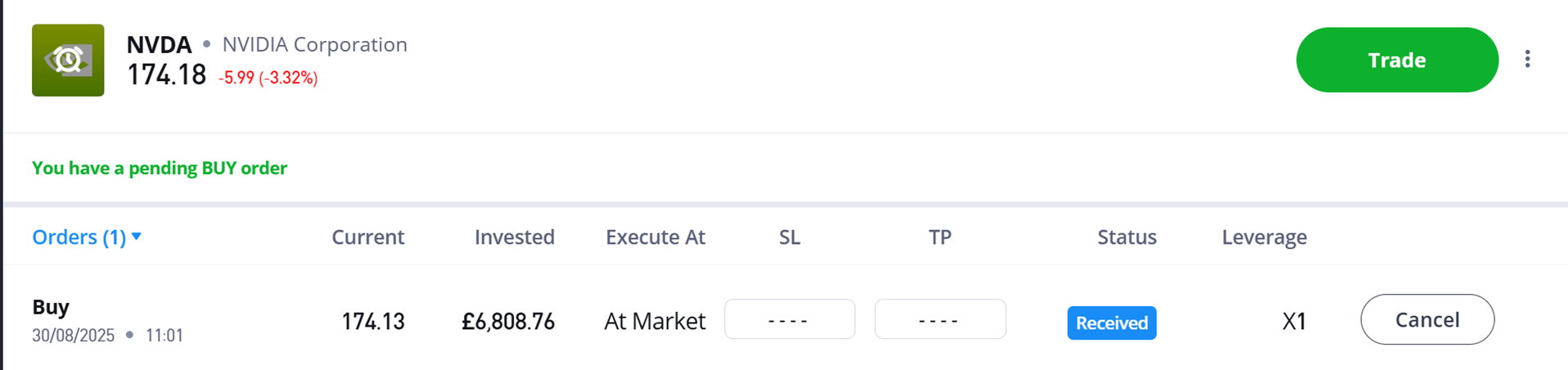Cancel the pending Buy order
Screen dimensions: 1568x370
point(1426,319)
